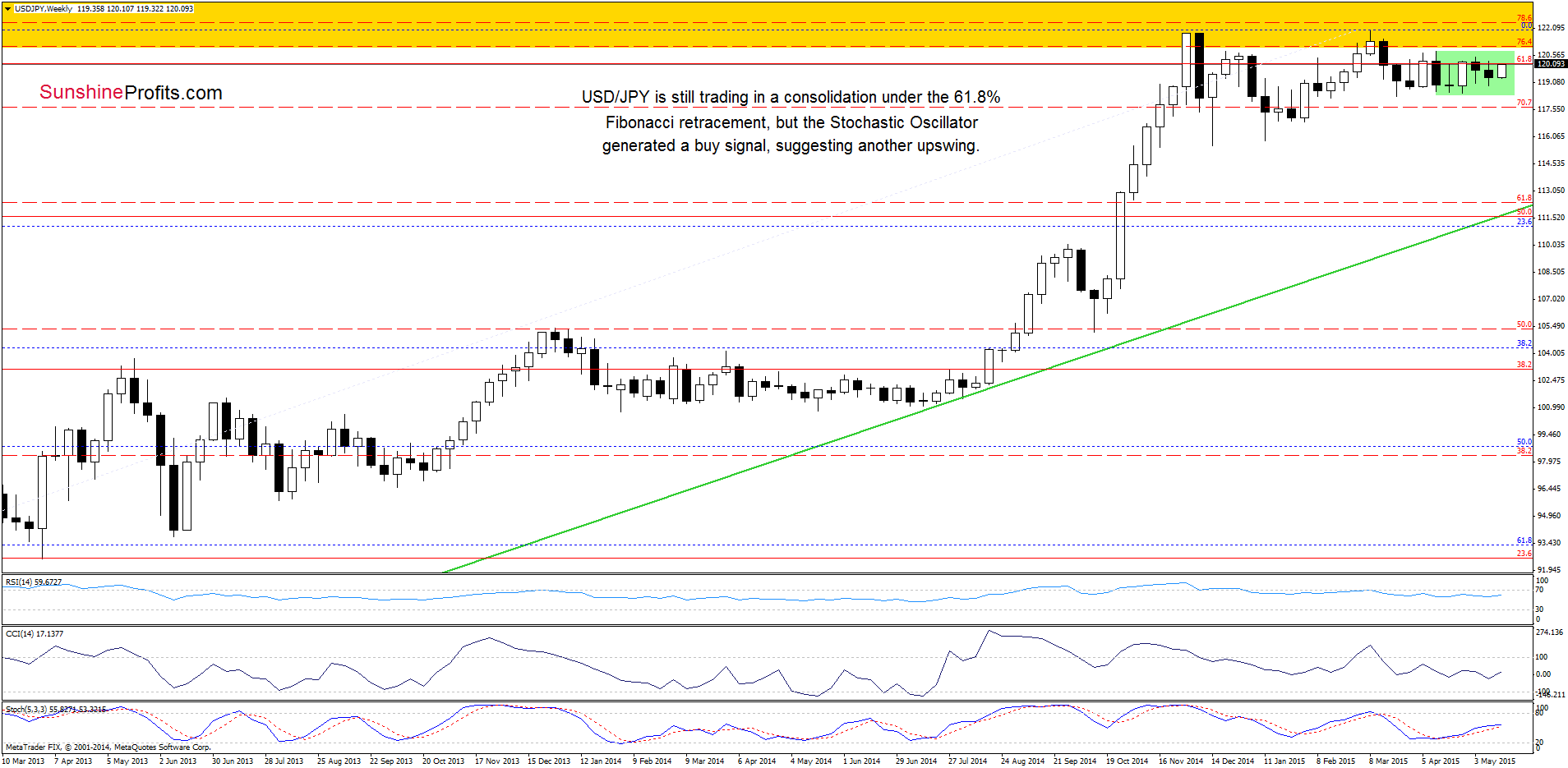The image size is (1568, 768).
Task: Select the chart annotation about the Stochastic Oscillator
Action: tap(791, 122)
